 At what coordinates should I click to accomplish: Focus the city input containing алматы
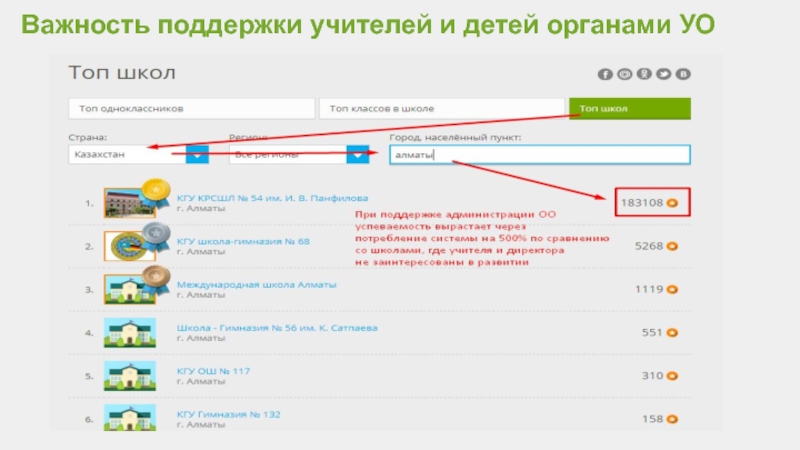pos(540,155)
